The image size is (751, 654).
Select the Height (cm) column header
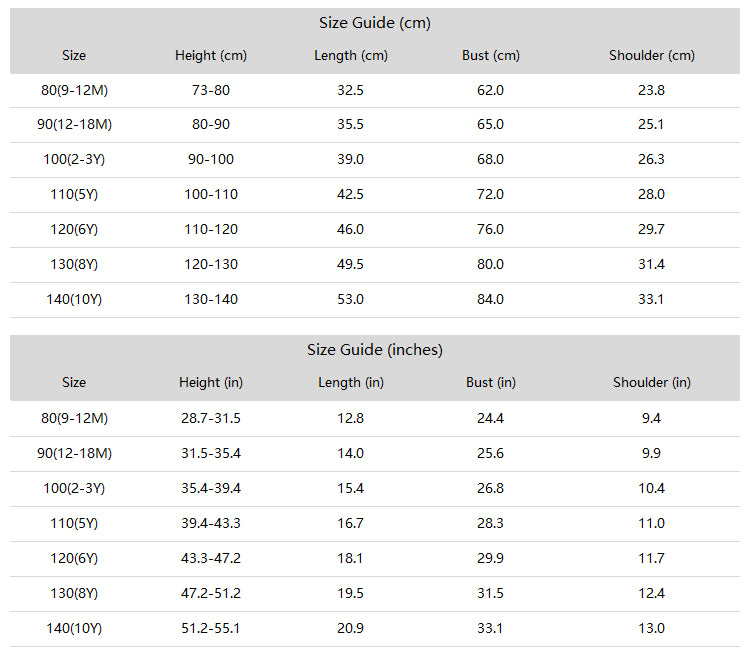(211, 56)
